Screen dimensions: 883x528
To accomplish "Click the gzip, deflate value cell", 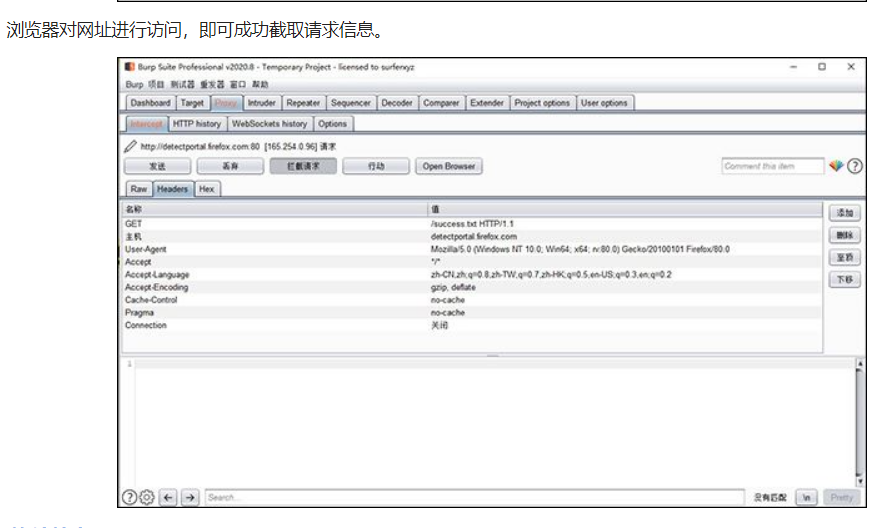I will (x=453, y=287).
